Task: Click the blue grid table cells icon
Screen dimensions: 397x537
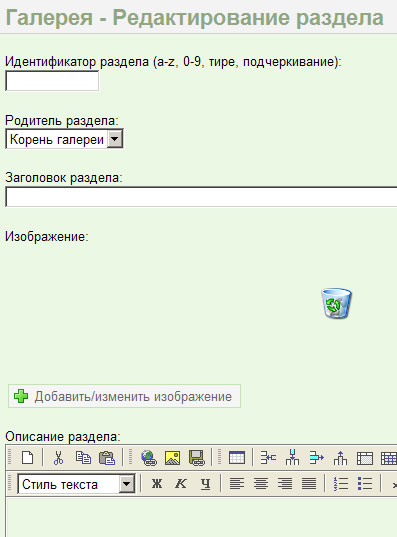Action: click(388, 458)
